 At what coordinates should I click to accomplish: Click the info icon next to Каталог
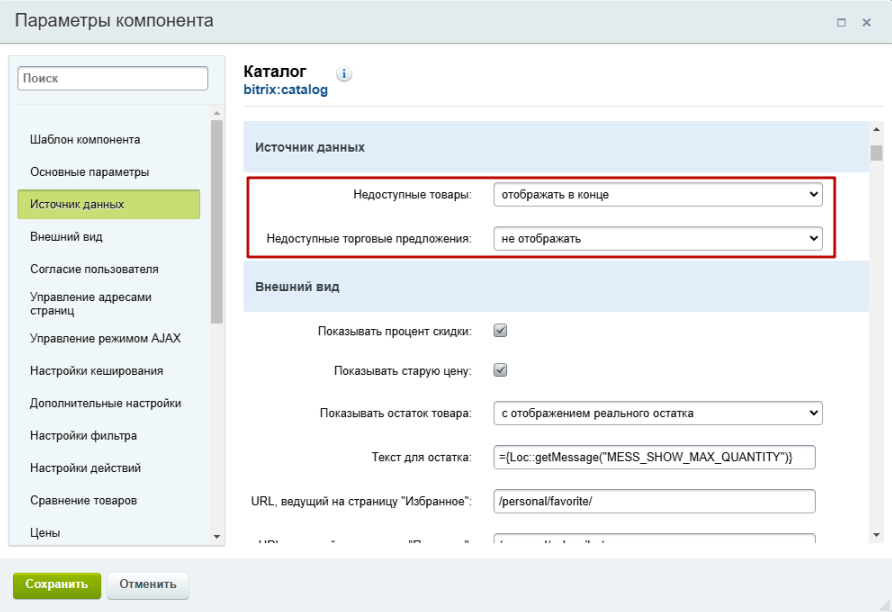tap(345, 74)
